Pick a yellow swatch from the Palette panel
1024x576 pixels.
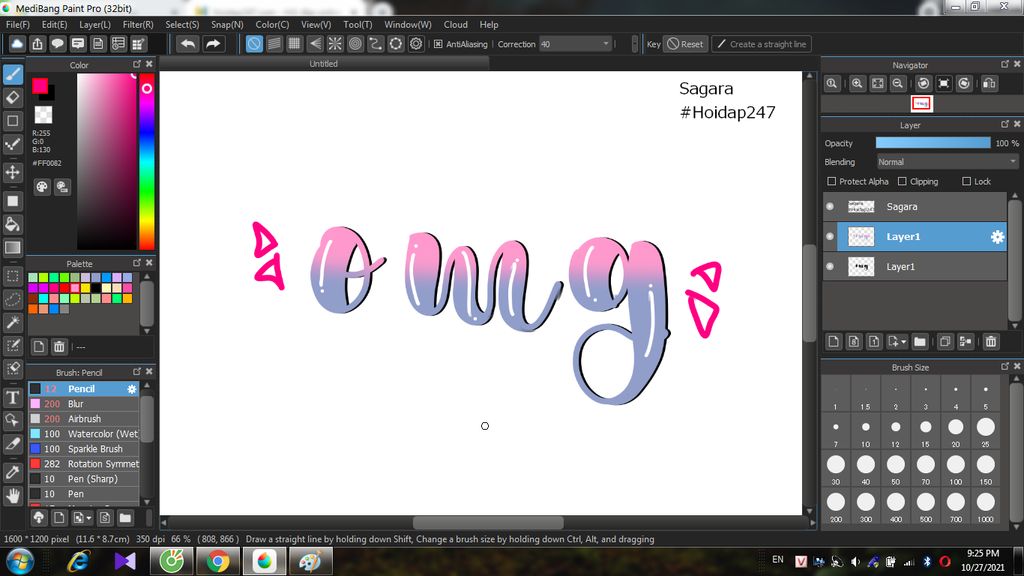click(86, 288)
